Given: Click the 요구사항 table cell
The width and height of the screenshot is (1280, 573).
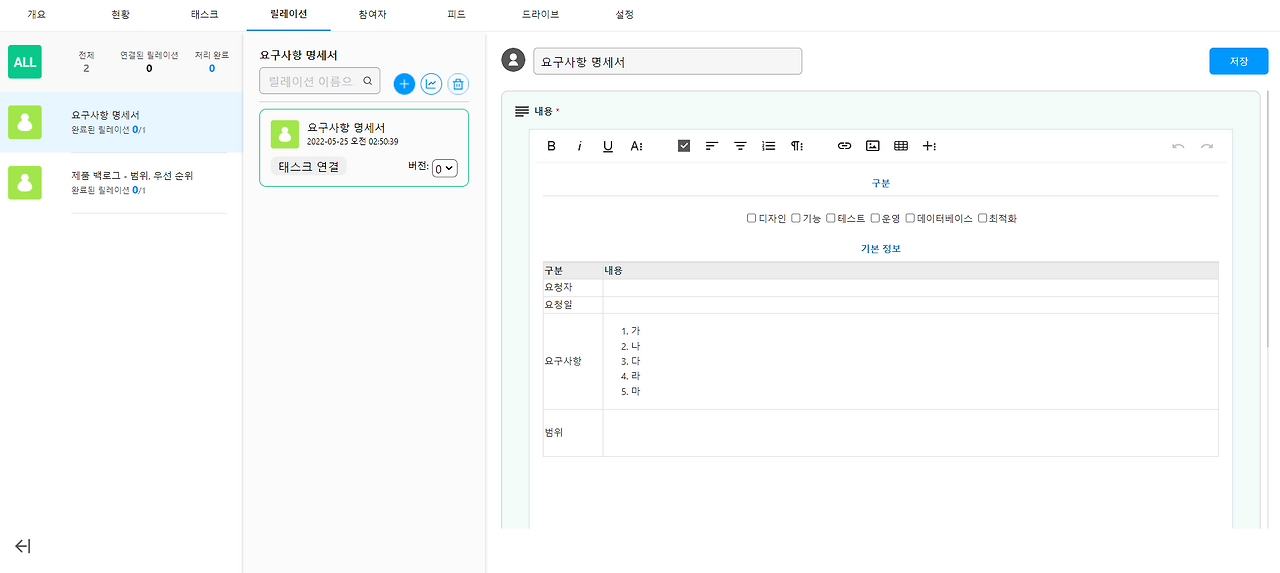Looking at the screenshot, I should point(573,361).
